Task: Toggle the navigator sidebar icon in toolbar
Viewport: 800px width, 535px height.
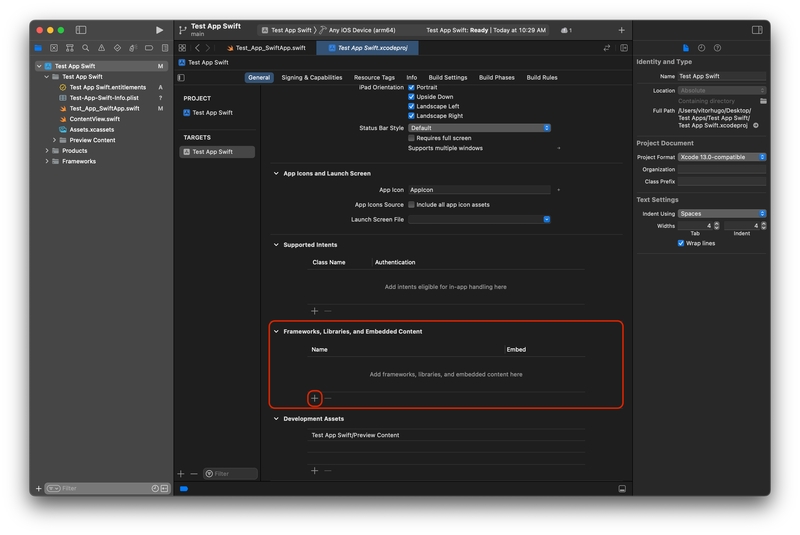Action: point(81,30)
